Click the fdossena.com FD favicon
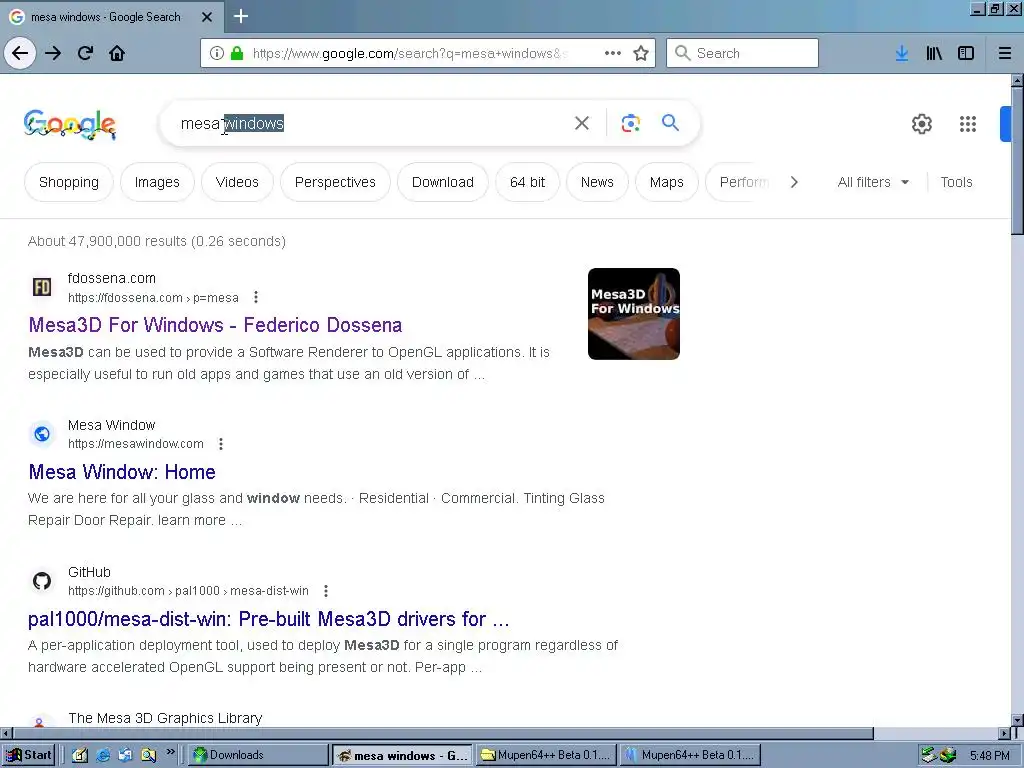Screen dimensions: 1024x768 (42, 287)
